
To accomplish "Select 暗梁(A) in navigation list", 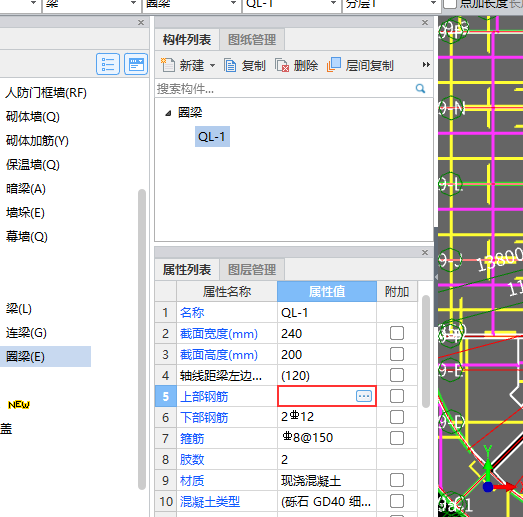I will tap(26, 189).
